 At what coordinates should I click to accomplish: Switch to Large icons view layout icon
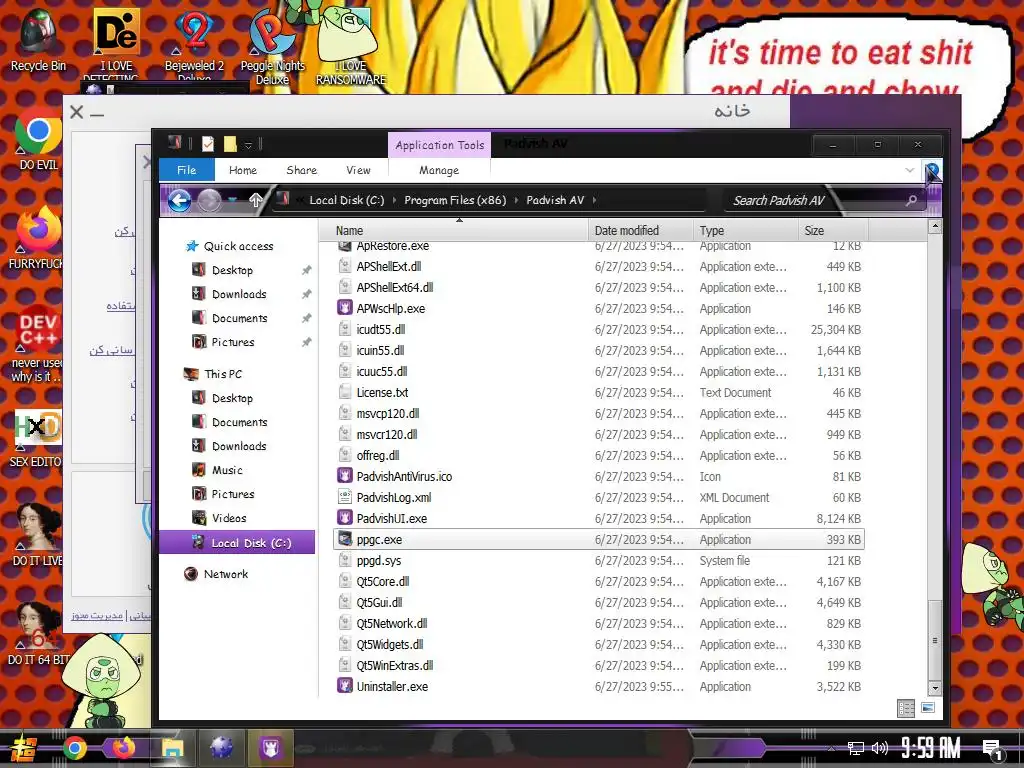[928, 708]
